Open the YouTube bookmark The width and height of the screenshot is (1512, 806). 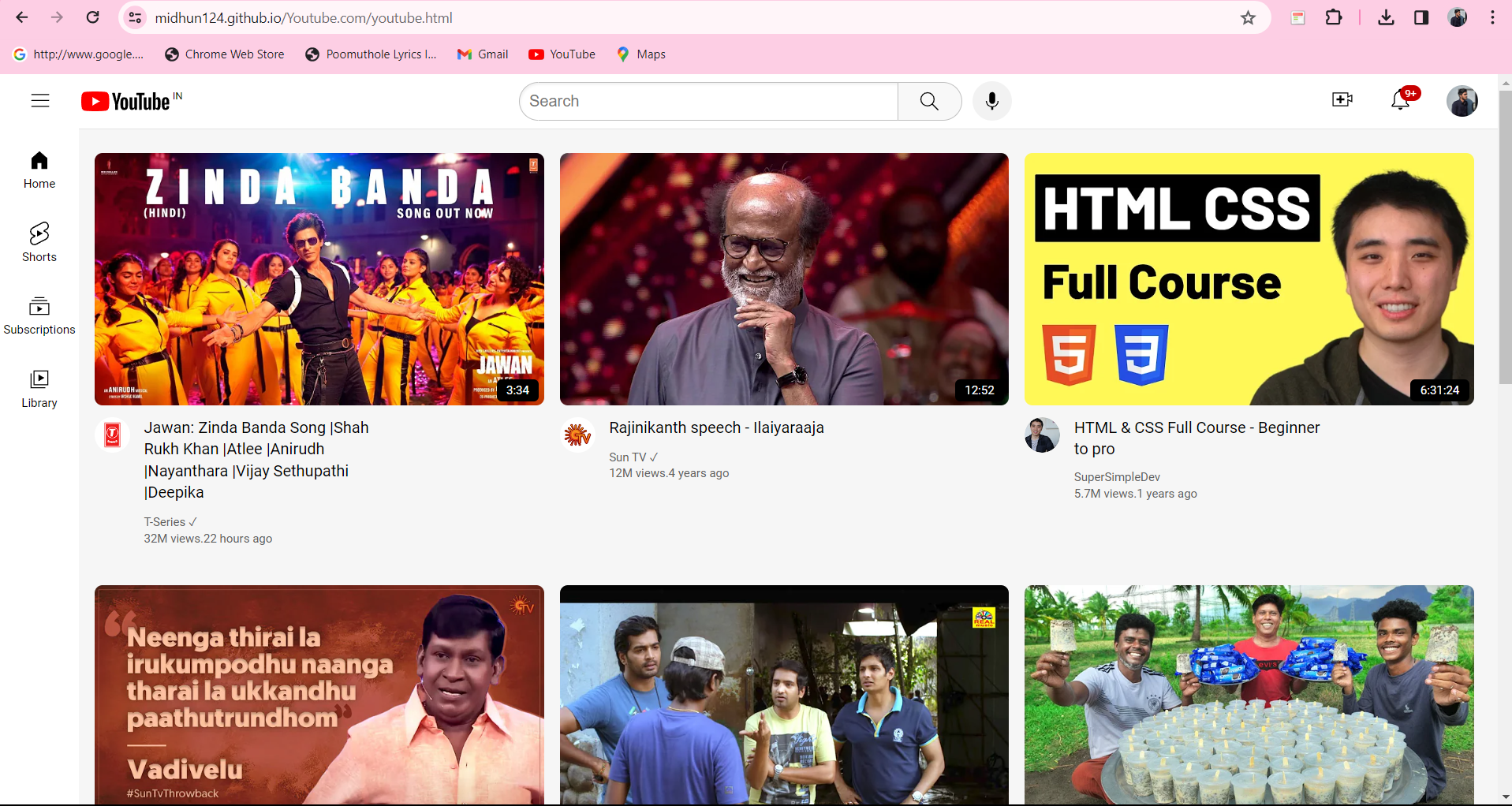point(562,54)
